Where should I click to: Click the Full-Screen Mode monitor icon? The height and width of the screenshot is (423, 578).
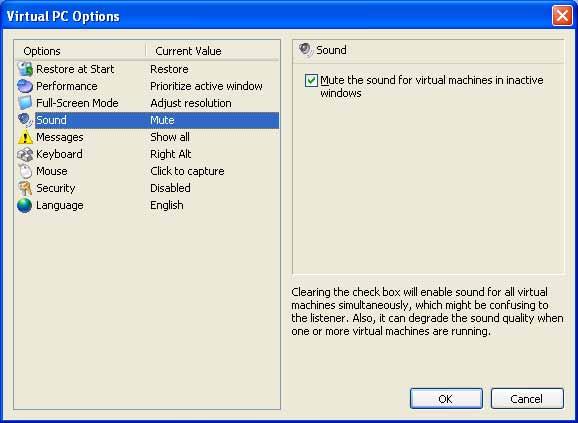pos(25,103)
